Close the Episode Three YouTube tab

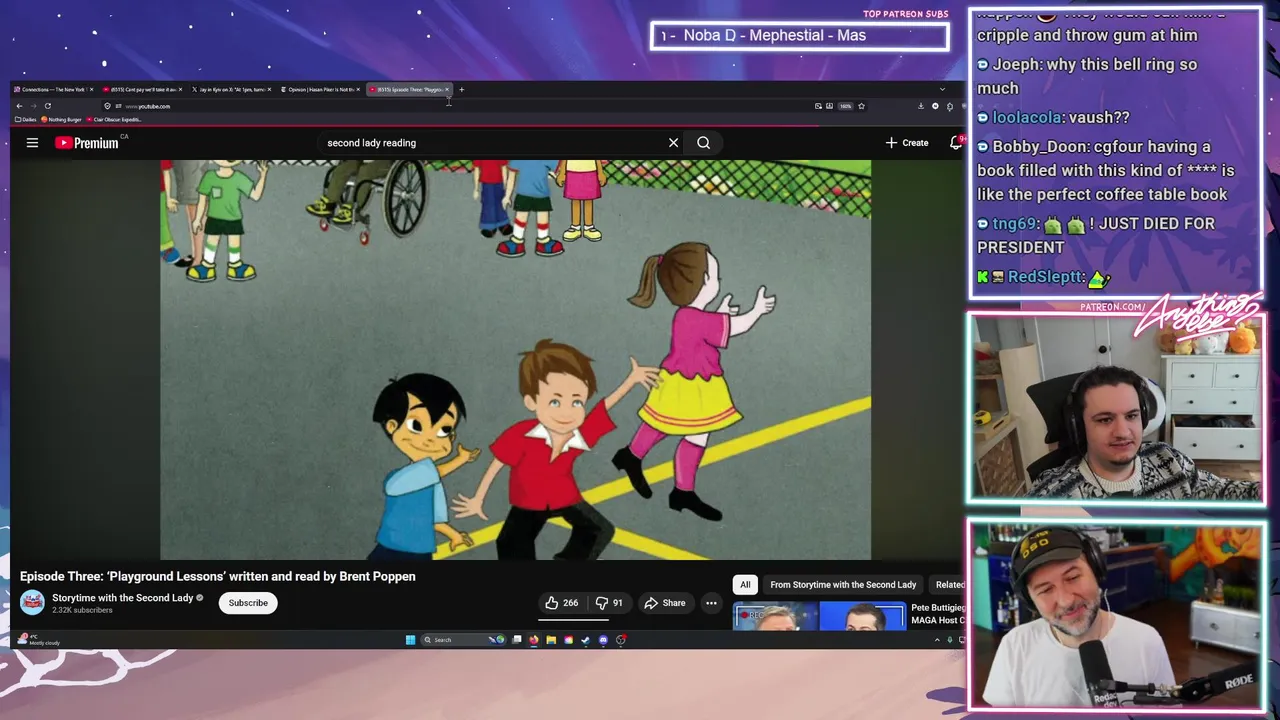pyautogui.click(x=447, y=90)
